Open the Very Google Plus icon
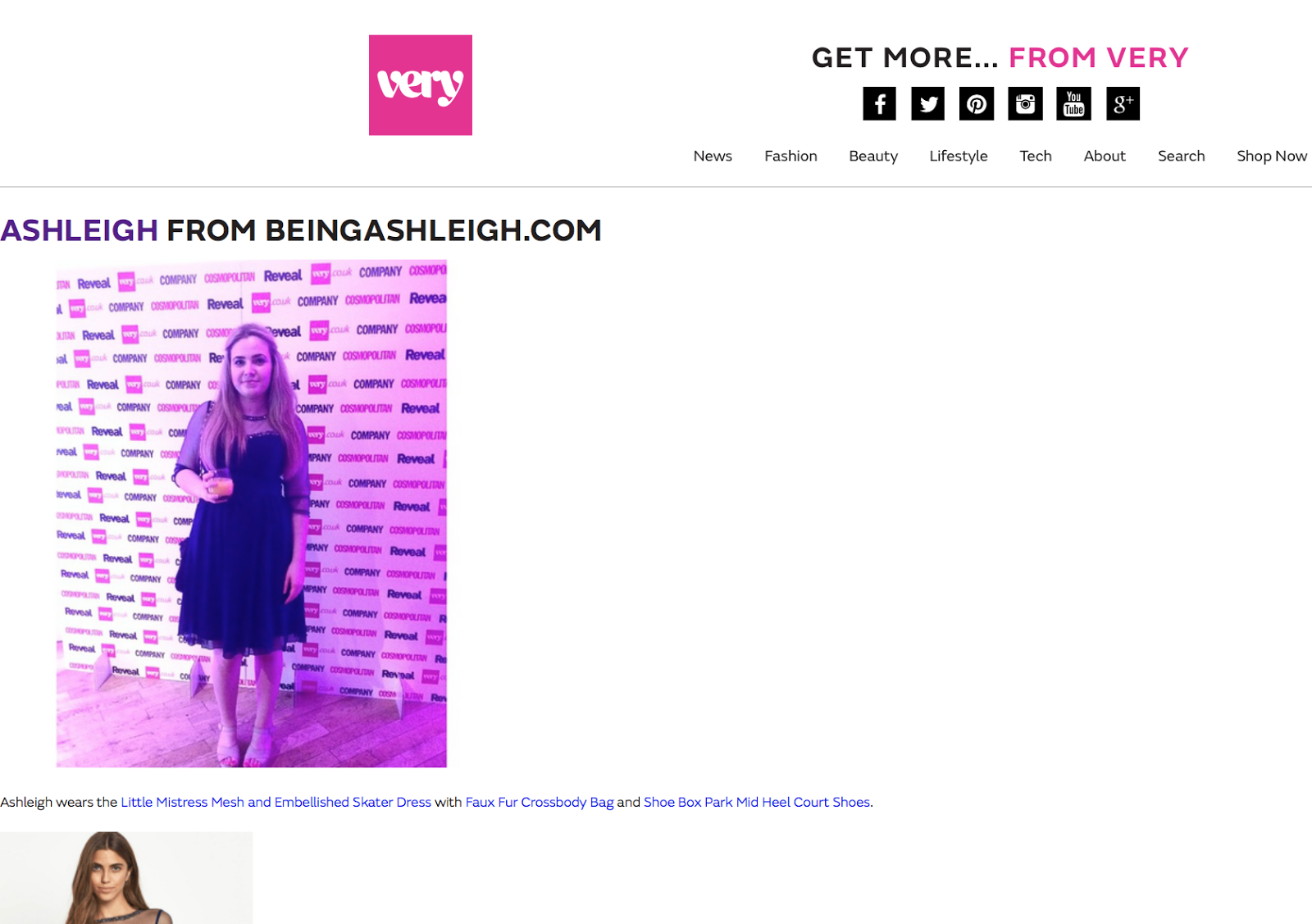 (x=1123, y=103)
